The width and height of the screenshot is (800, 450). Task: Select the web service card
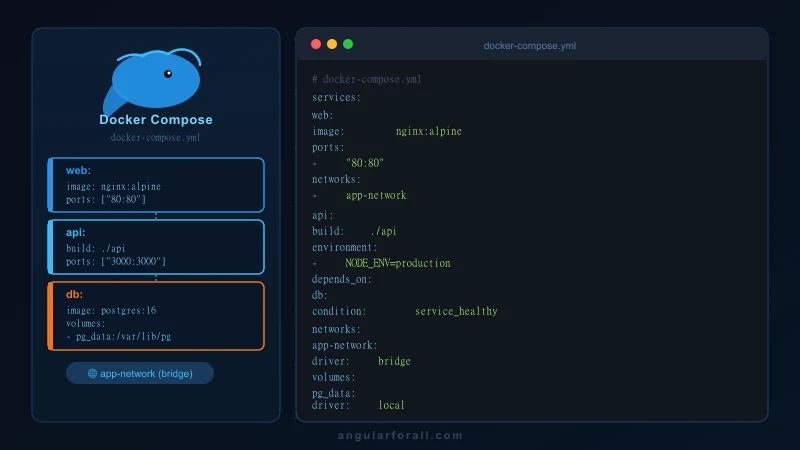(156, 185)
